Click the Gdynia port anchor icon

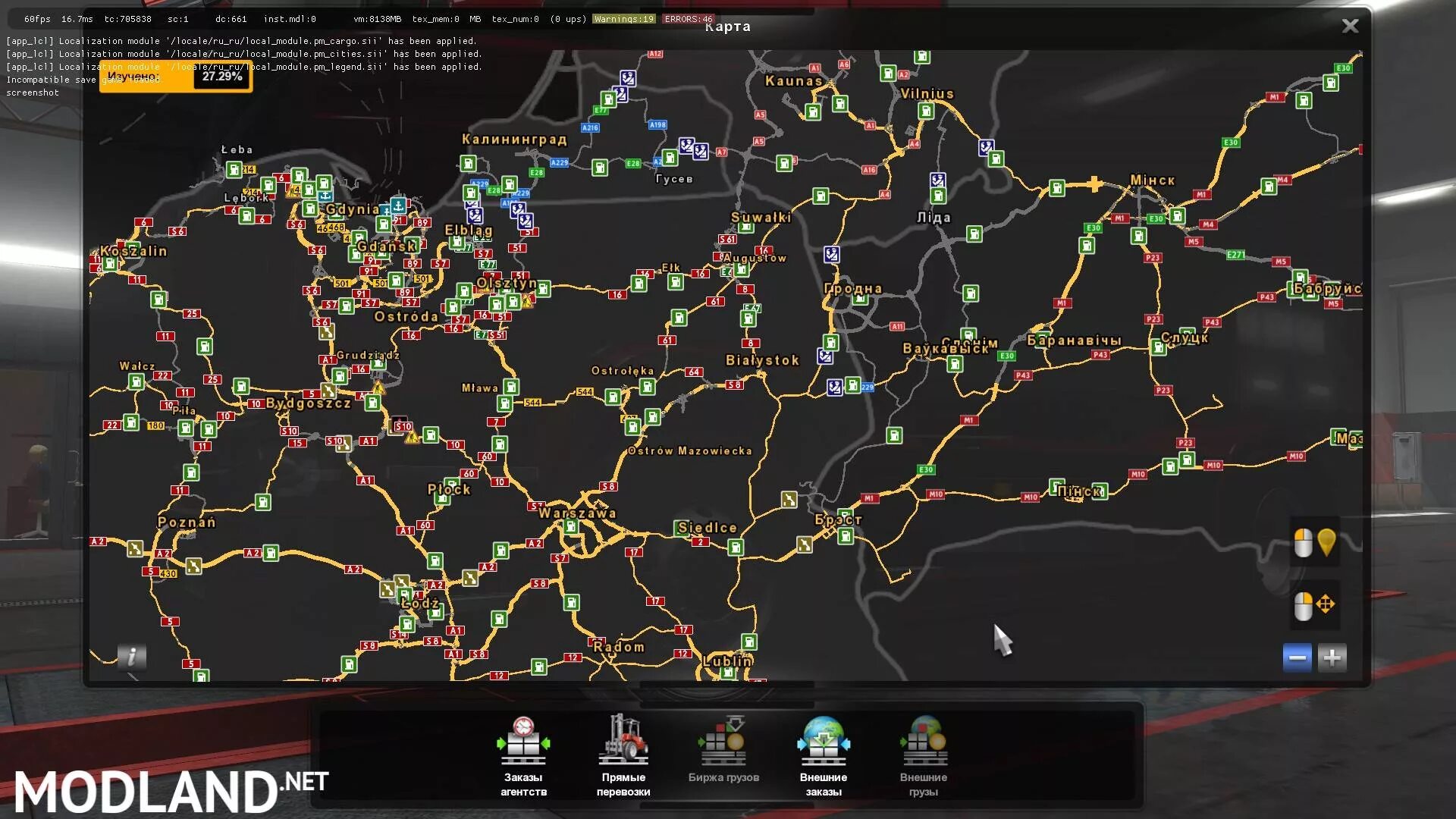tap(398, 205)
